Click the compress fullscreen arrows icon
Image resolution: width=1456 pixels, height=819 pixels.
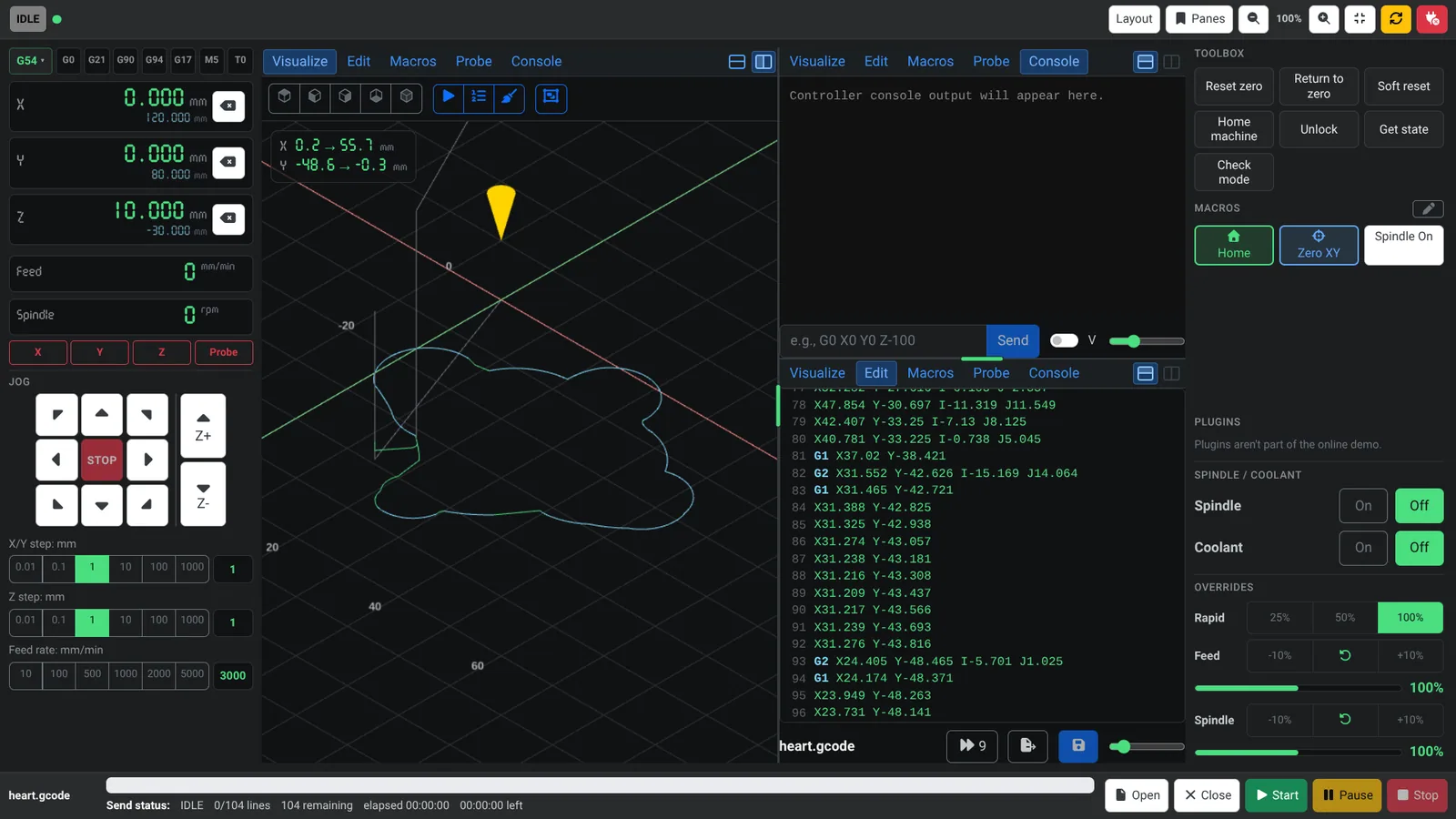(x=1360, y=18)
